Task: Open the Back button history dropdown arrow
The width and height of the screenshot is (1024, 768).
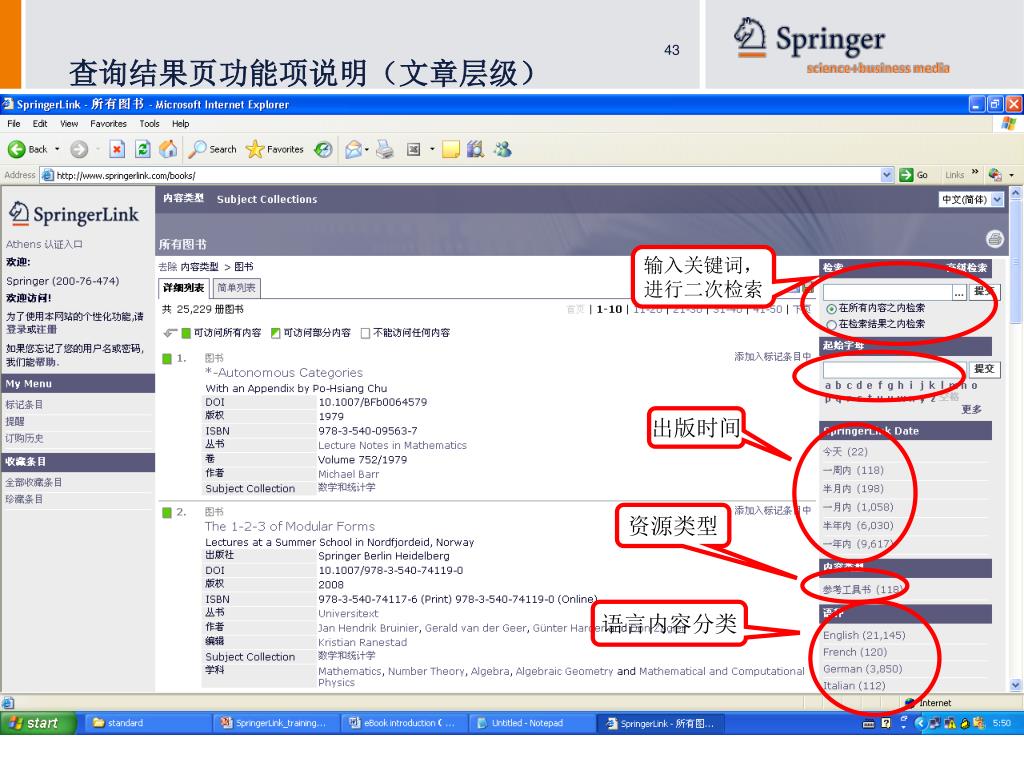Action: (x=57, y=150)
